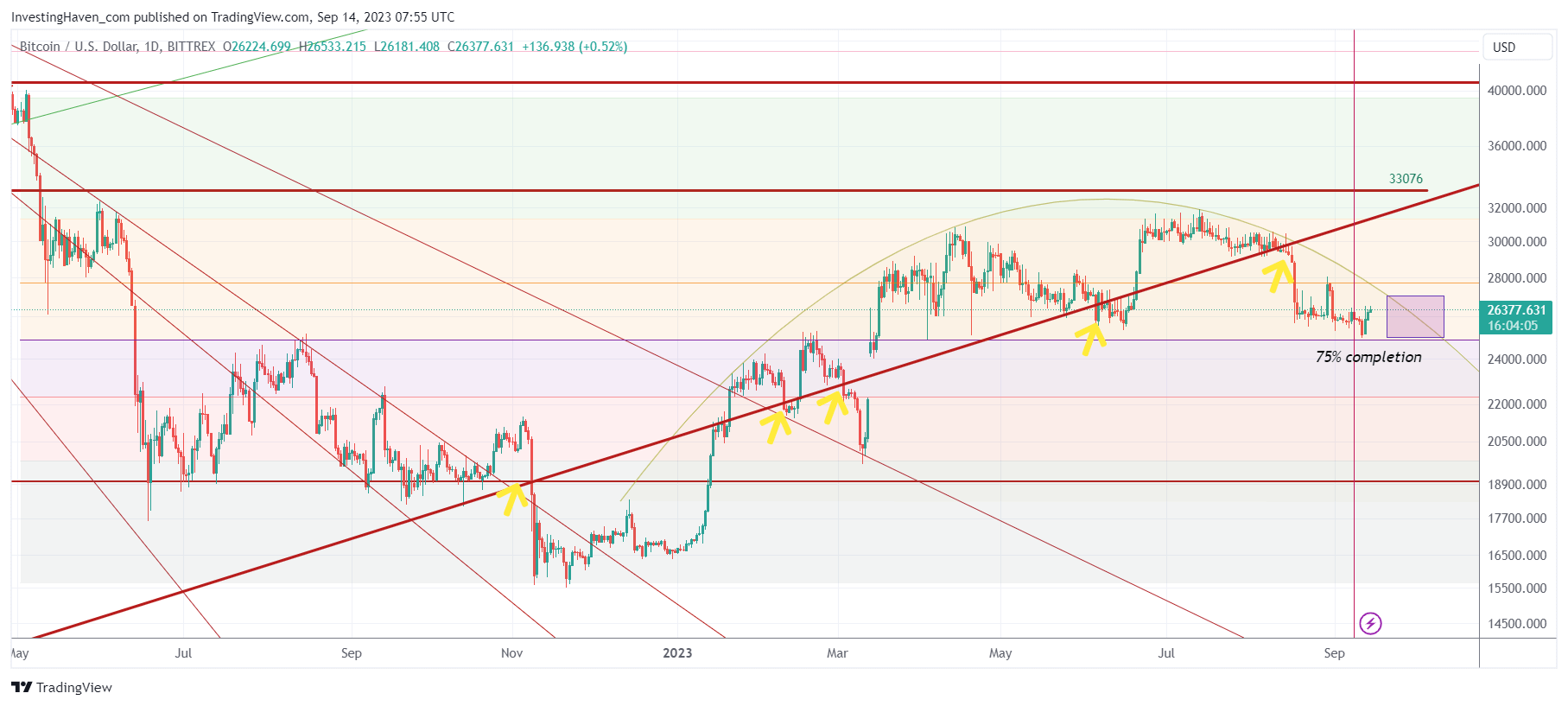Screen dimensions: 1568x706
Task: Click the Jul 2022 time axis label
Action: coord(183,653)
